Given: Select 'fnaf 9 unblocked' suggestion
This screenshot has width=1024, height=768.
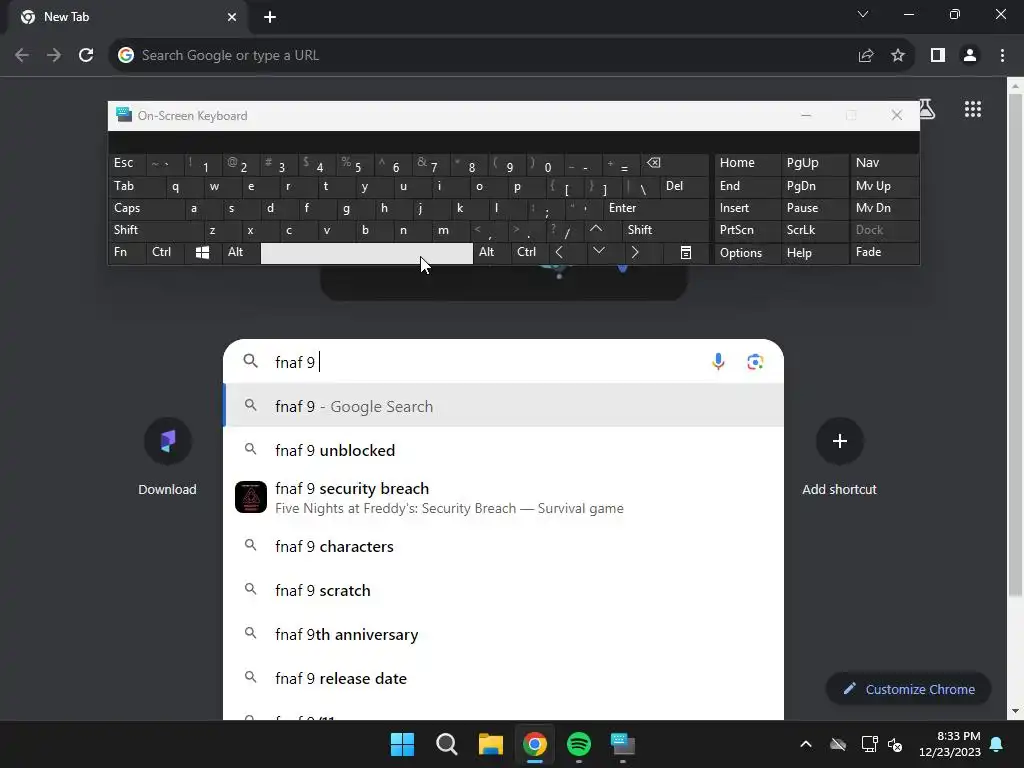Looking at the screenshot, I should pos(504,450).
